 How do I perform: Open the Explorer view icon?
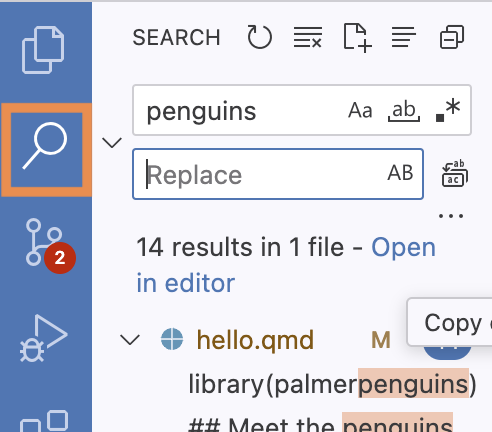click(x=43, y=50)
